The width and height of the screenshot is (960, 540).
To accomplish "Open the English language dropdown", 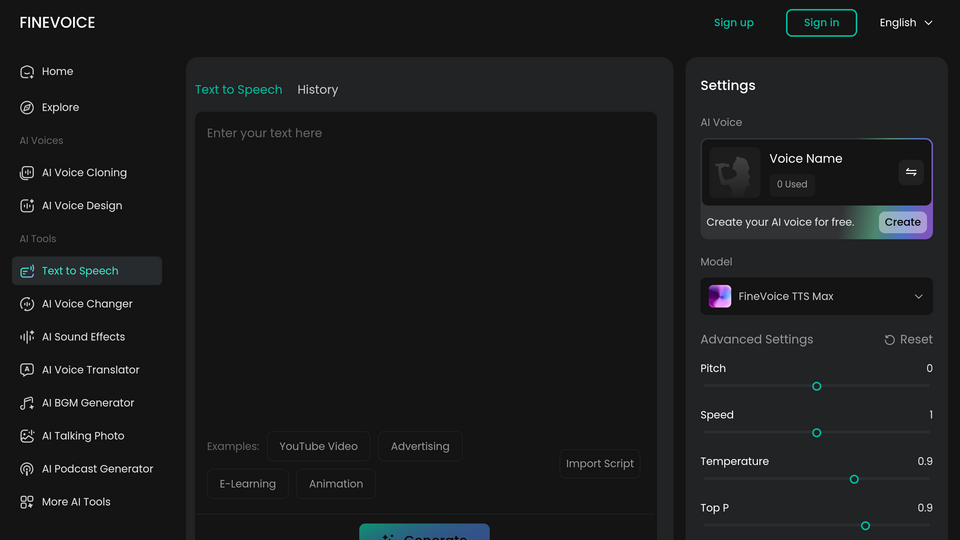I will click(906, 23).
